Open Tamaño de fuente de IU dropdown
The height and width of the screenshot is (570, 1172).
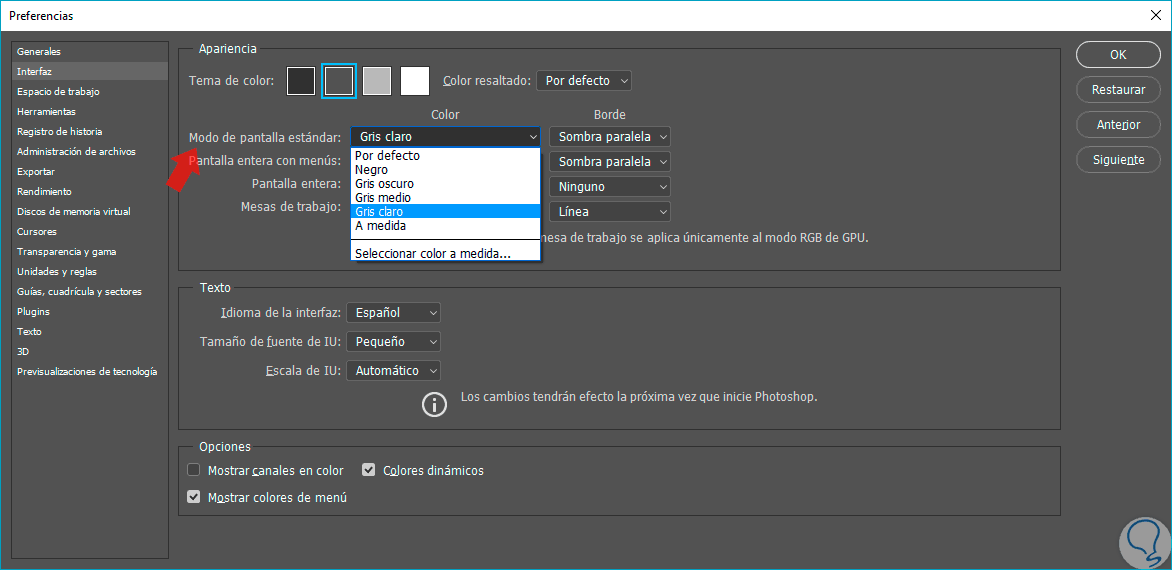pos(393,342)
